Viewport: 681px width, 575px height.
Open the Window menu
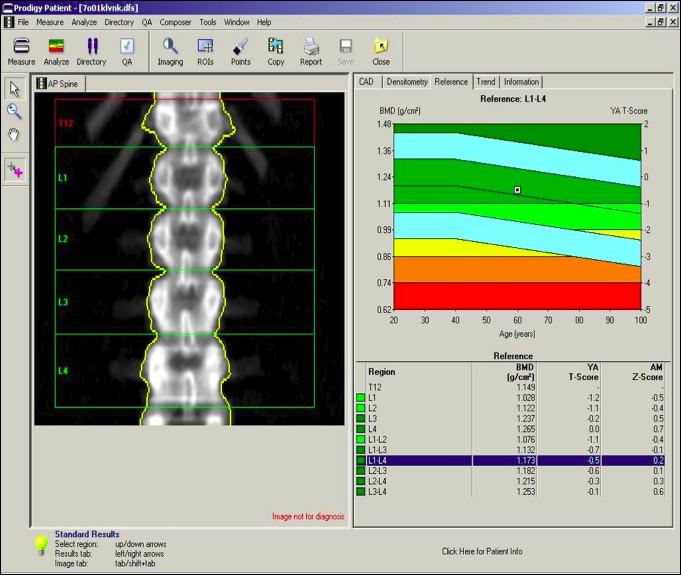tap(237, 22)
